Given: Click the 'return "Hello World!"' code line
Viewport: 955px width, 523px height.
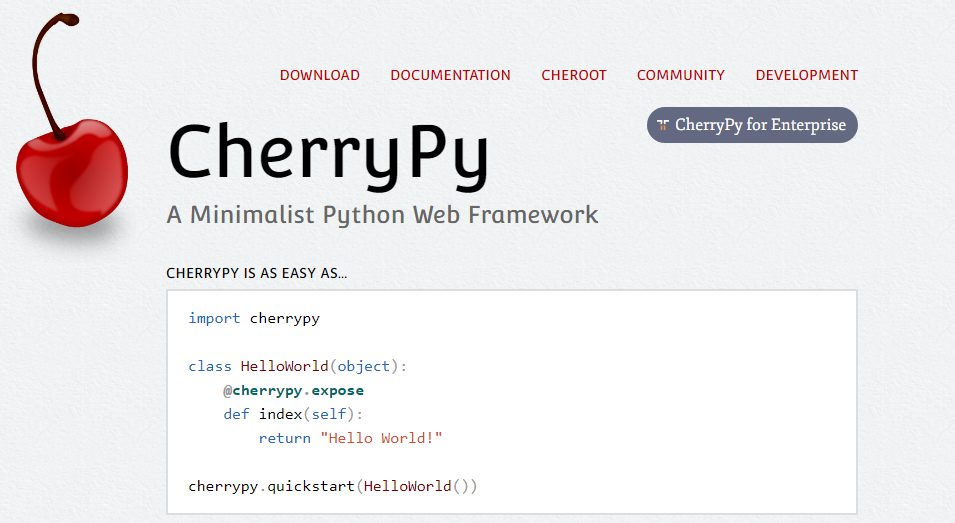Looking at the screenshot, I should [350, 438].
